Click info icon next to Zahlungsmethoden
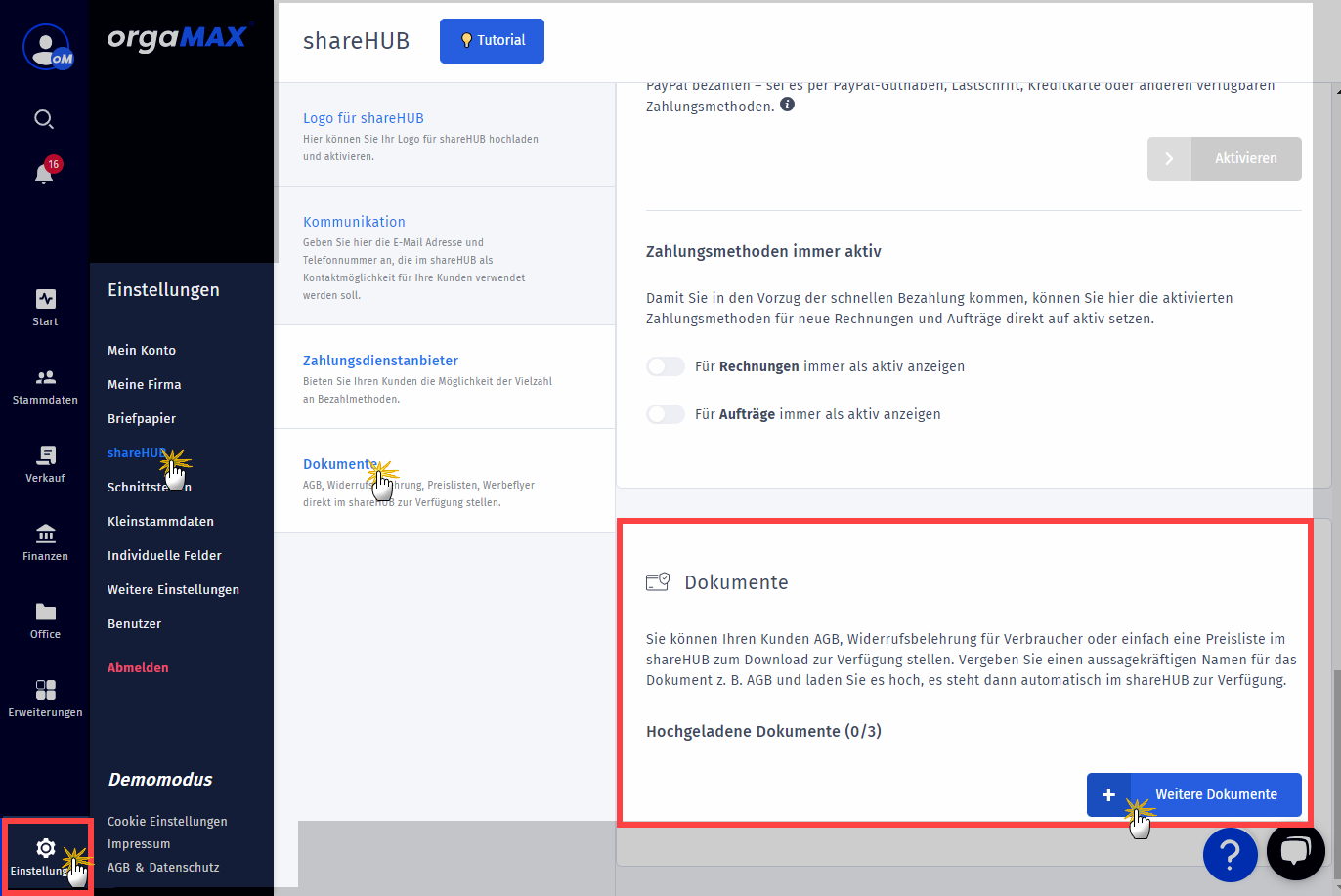 point(787,105)
